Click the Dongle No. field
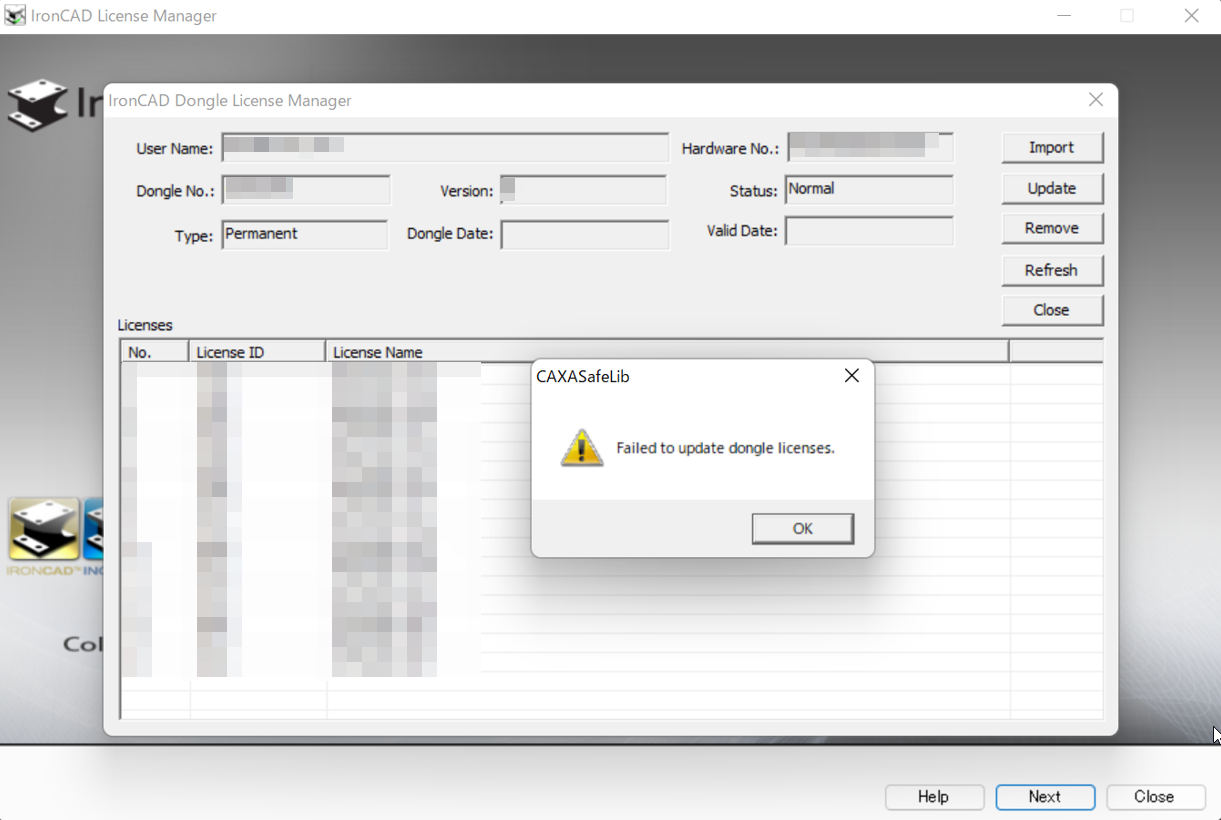The height and width of the screenshot is (820, 1221). point(305,190)
